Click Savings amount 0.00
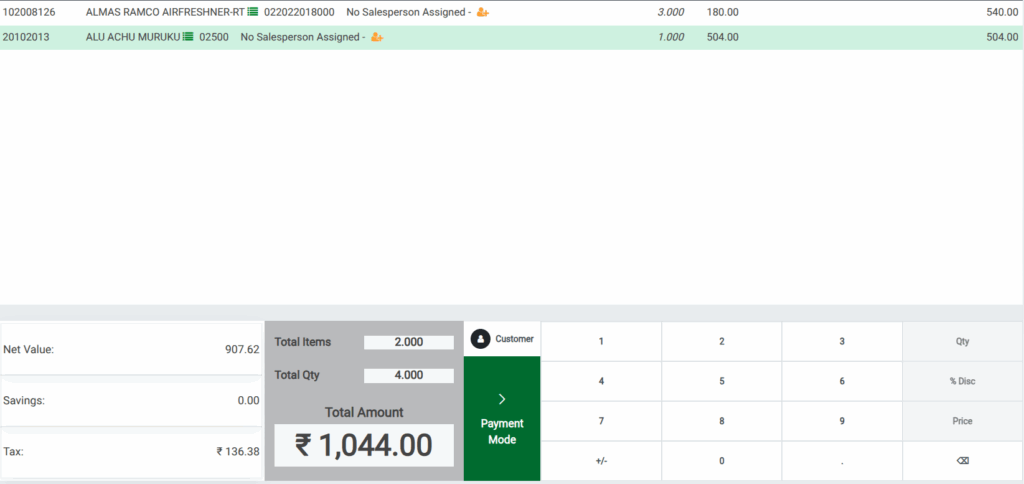Screen dimensions: 1024x484 tap(248, 400)
